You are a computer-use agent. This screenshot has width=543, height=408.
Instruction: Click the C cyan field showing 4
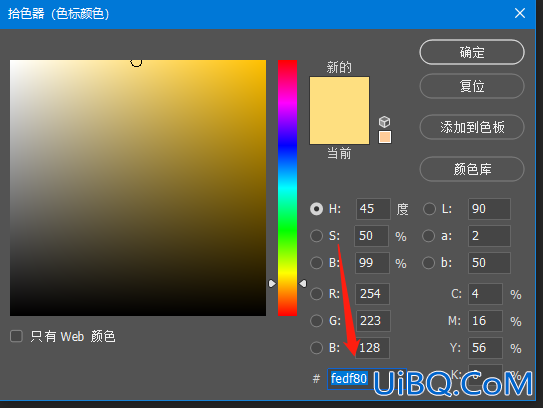click(486, 294)
